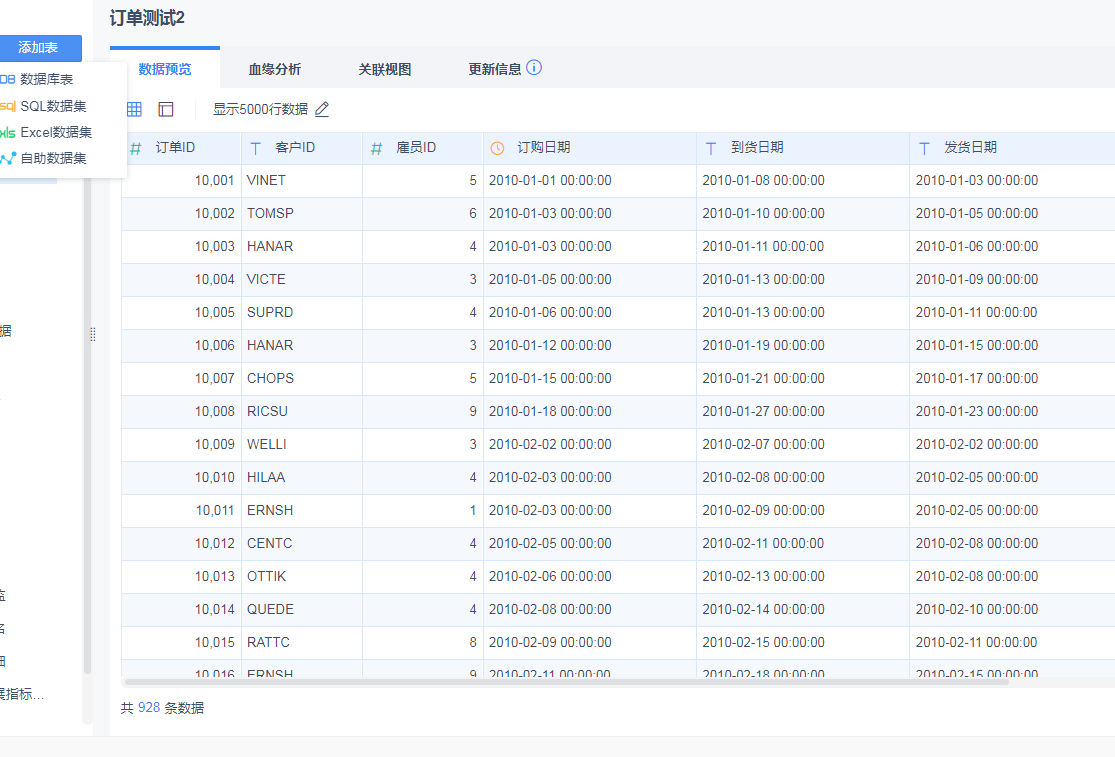Viewport: 1115px width, 757px height.
Task: Choose SQL数据集 from the add menu
Action: click(x=52, y=106)
